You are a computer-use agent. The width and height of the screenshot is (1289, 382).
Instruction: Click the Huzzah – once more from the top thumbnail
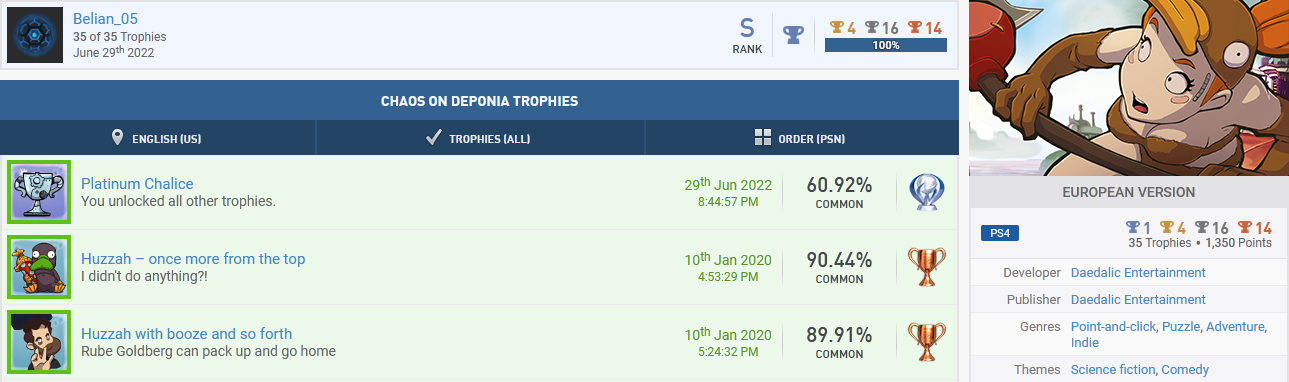pos(39,267)
